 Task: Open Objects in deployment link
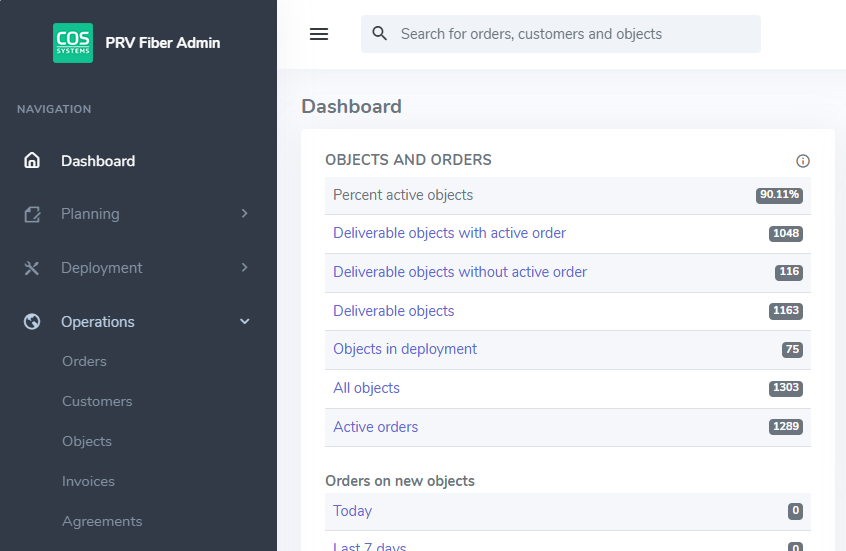point(405,349)
